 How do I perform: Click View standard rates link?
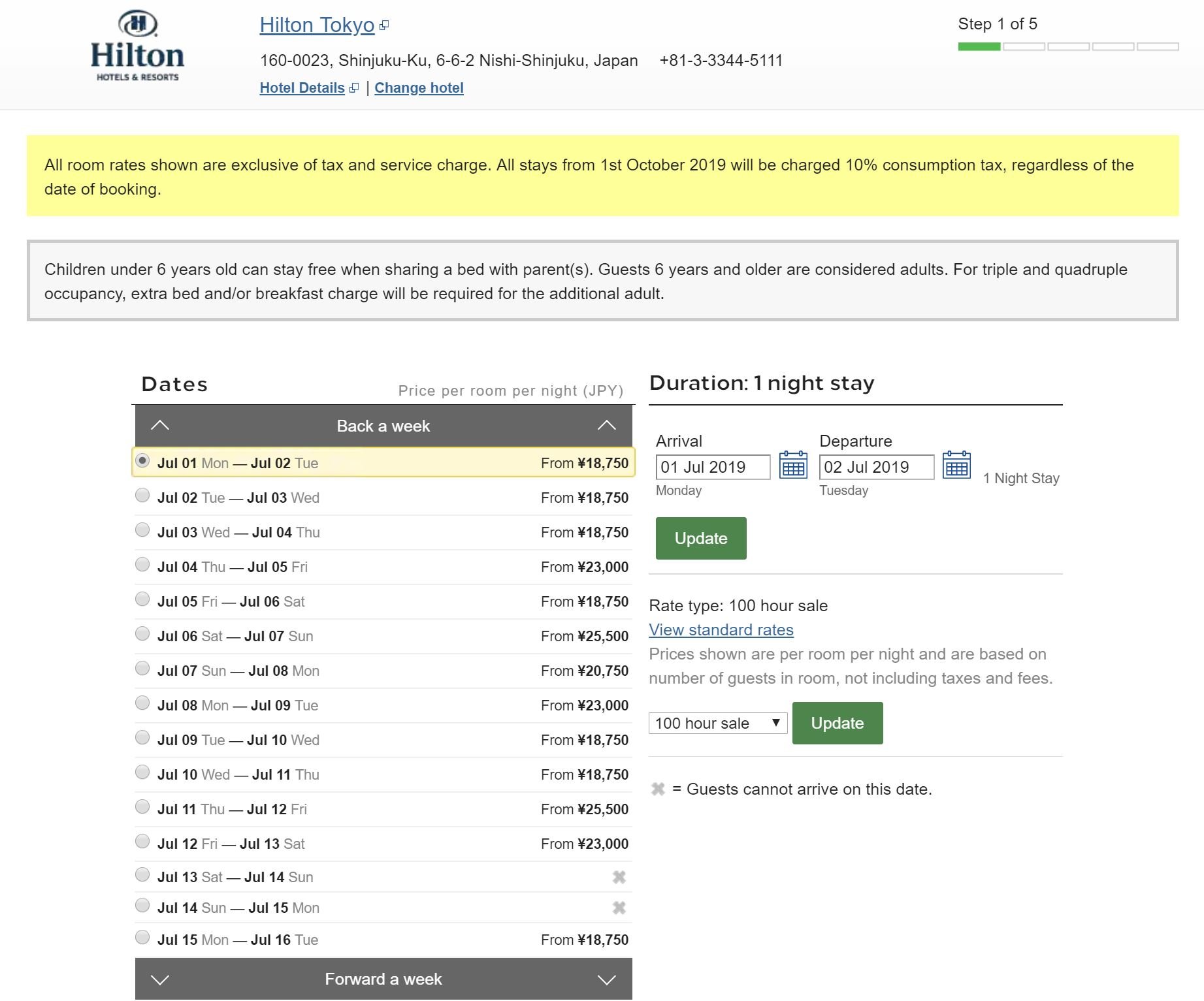click(721, 629)
